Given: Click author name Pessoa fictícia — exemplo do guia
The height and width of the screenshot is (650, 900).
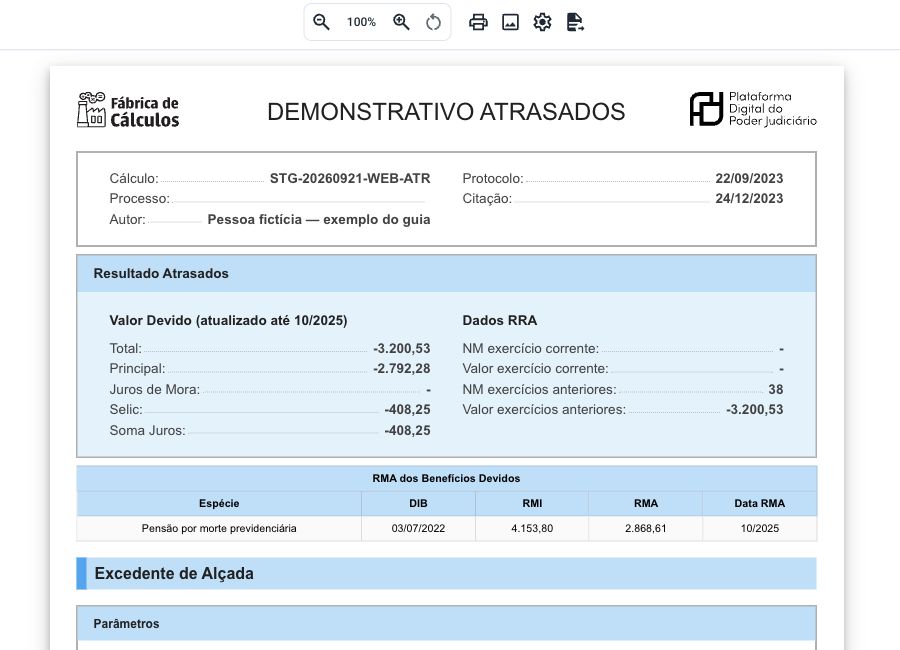Looking at the screenshot, I should [319, 219].
